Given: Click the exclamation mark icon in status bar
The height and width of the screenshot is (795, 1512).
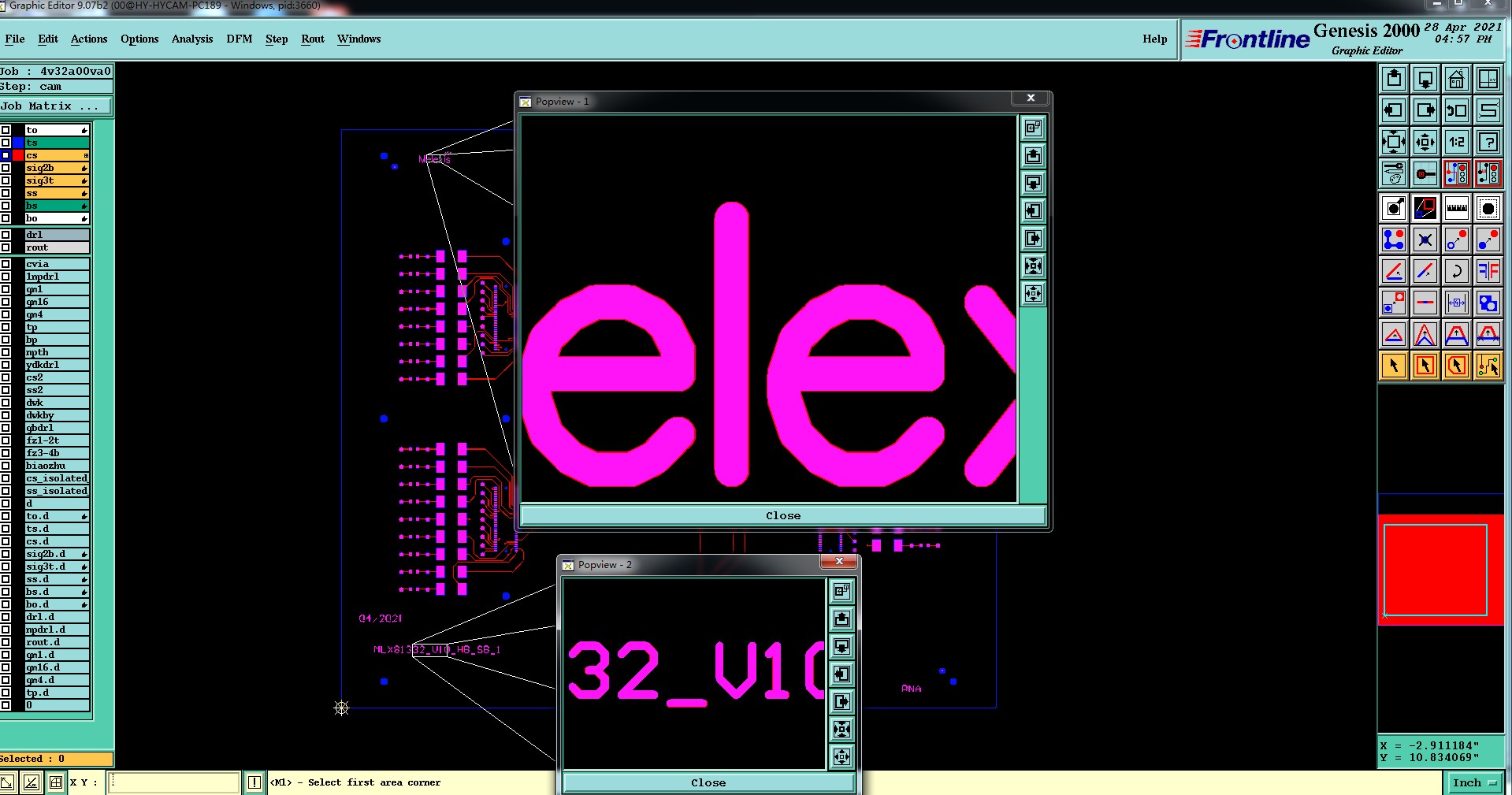Looking at the screenshot, I should coord(254,782).
